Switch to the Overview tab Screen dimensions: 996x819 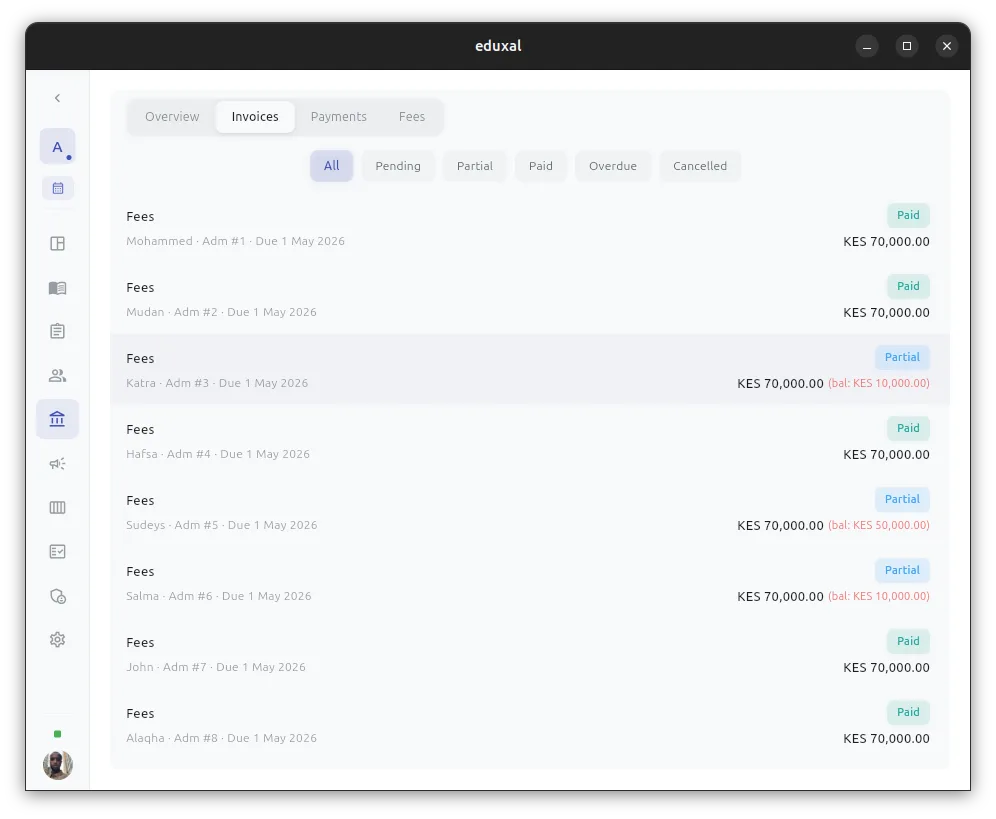(x=172, y=116)
